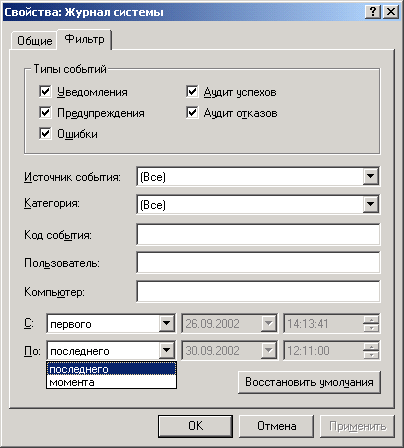Screen dimensions: 404x448
Task: Uncheck the Уведомления checkbox
Action: (45, 91)
